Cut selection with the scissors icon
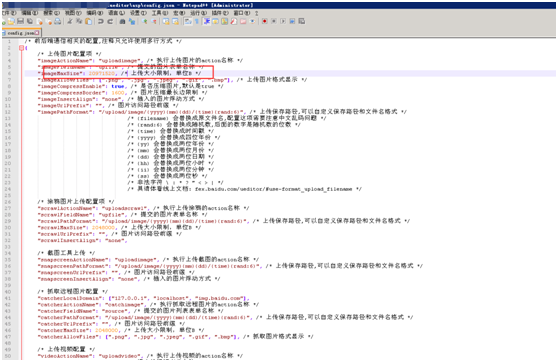 tap(69, 21)
